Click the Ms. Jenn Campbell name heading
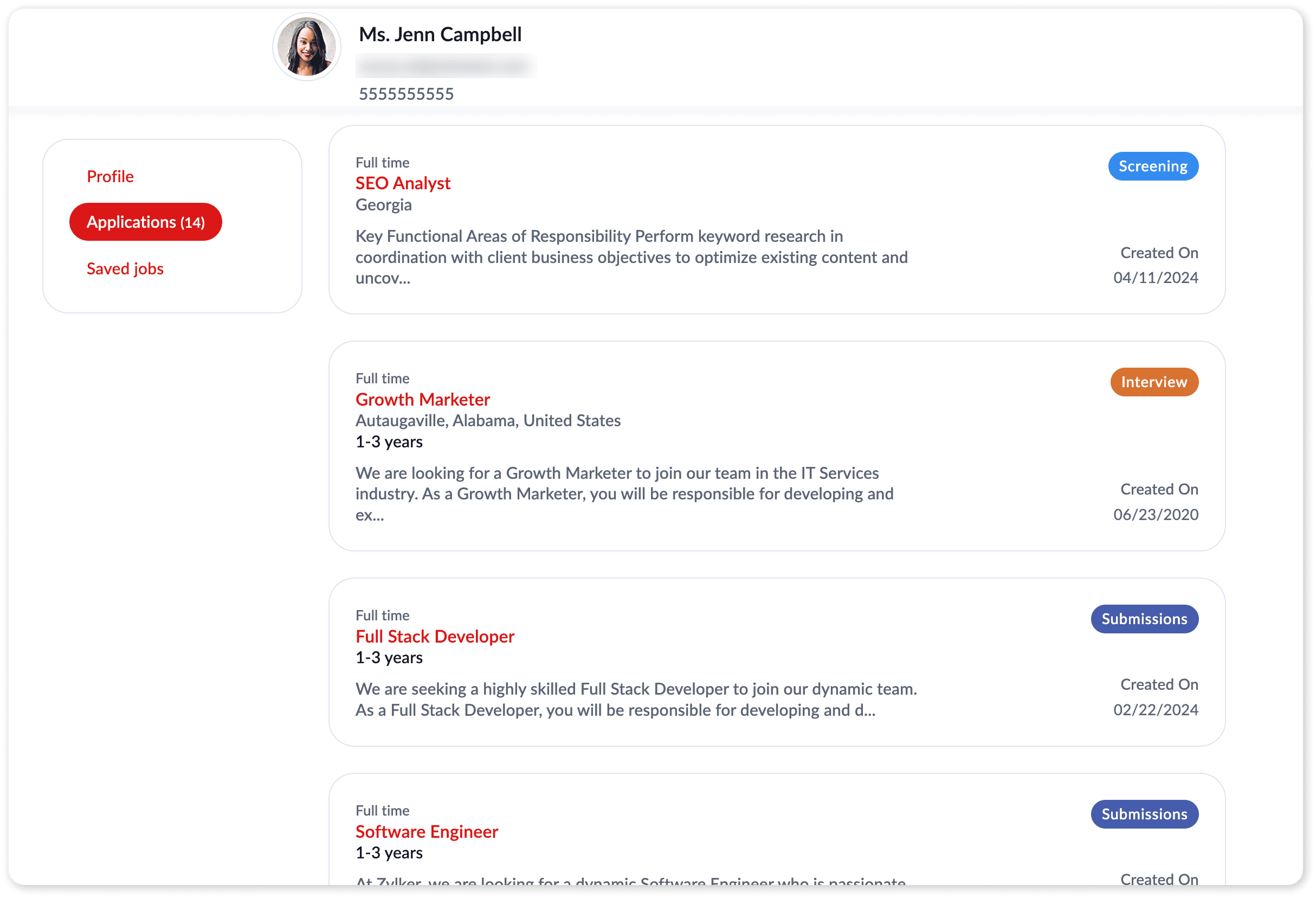 440,35
